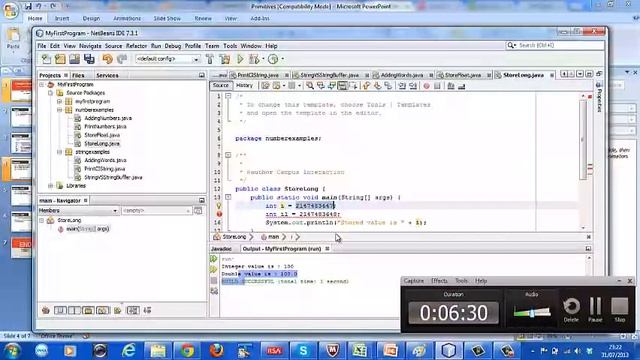The height and width of the screenshot is (360, 640).
Task: Click the red error marker in gutter
Action: pyautogui.click(x=219, y=214)
